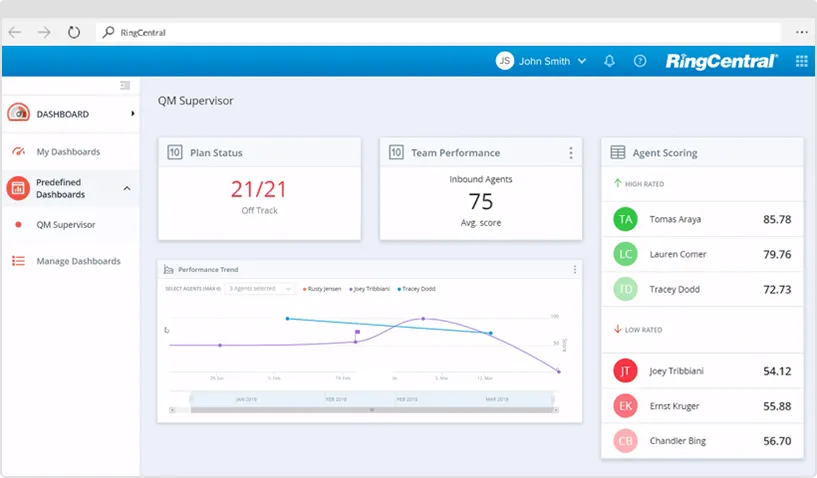Open the apps grid launcher
Viewport: 817px width, 478px height.
(801, 61)
